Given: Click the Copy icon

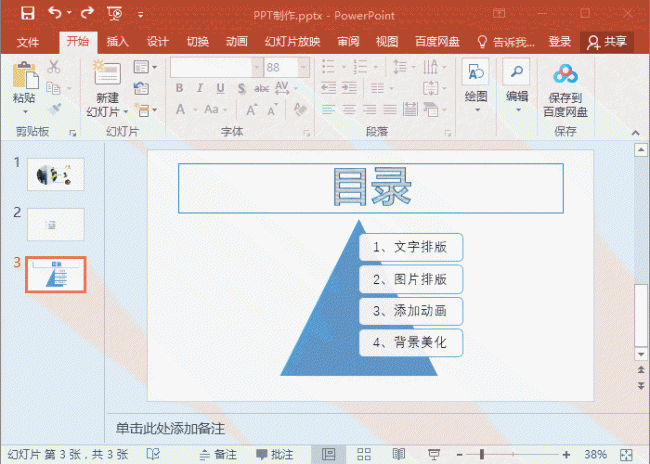Looking at the screenshot, I should pos(53,88).
